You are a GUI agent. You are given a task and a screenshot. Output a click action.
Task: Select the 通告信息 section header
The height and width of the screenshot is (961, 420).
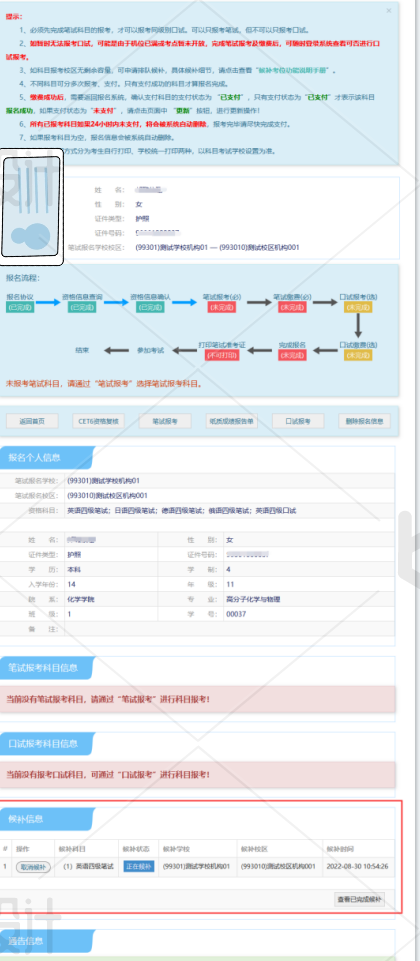point(47,941)
